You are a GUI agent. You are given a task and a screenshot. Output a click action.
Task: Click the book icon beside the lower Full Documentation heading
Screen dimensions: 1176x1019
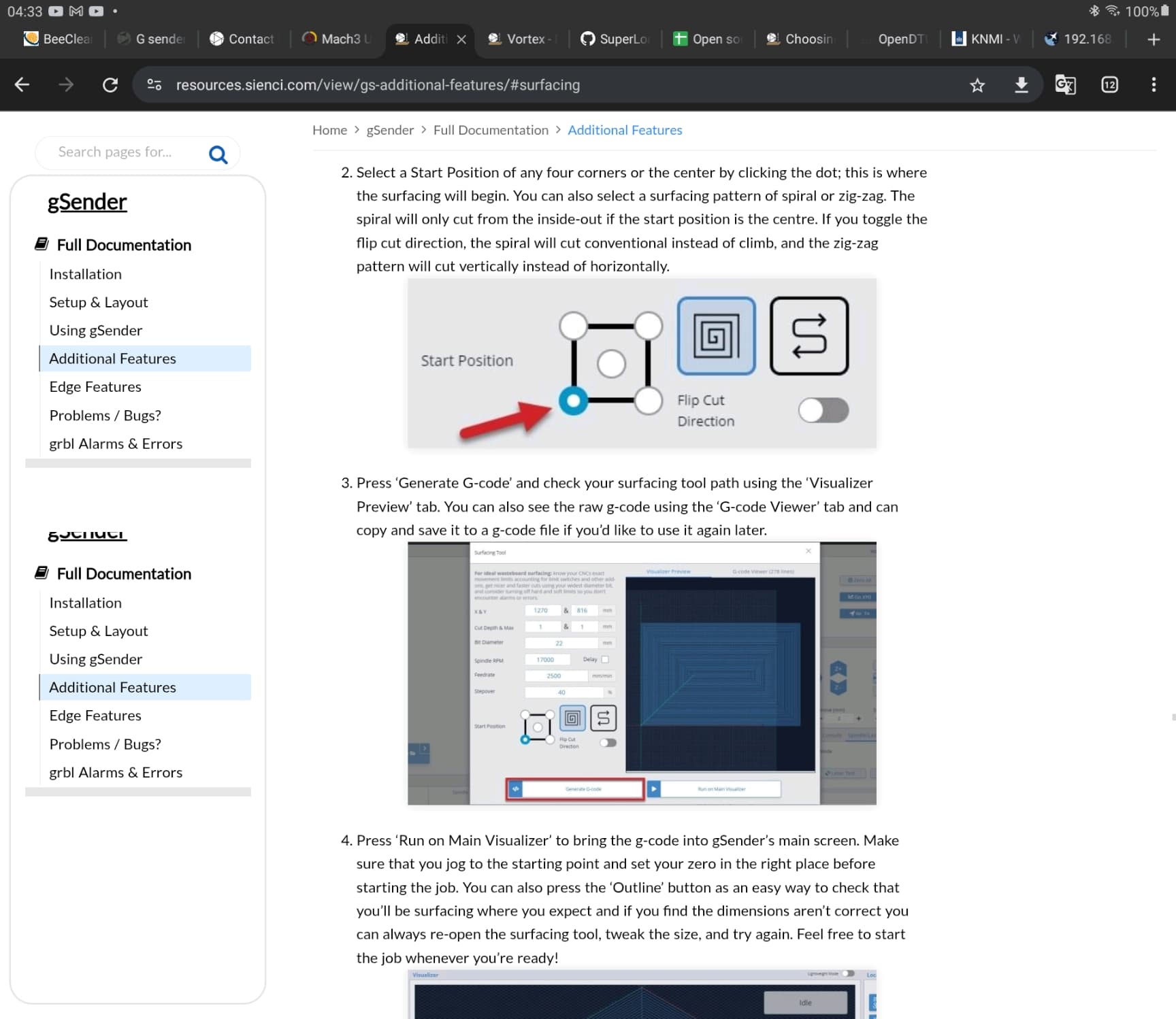(42, 573)
